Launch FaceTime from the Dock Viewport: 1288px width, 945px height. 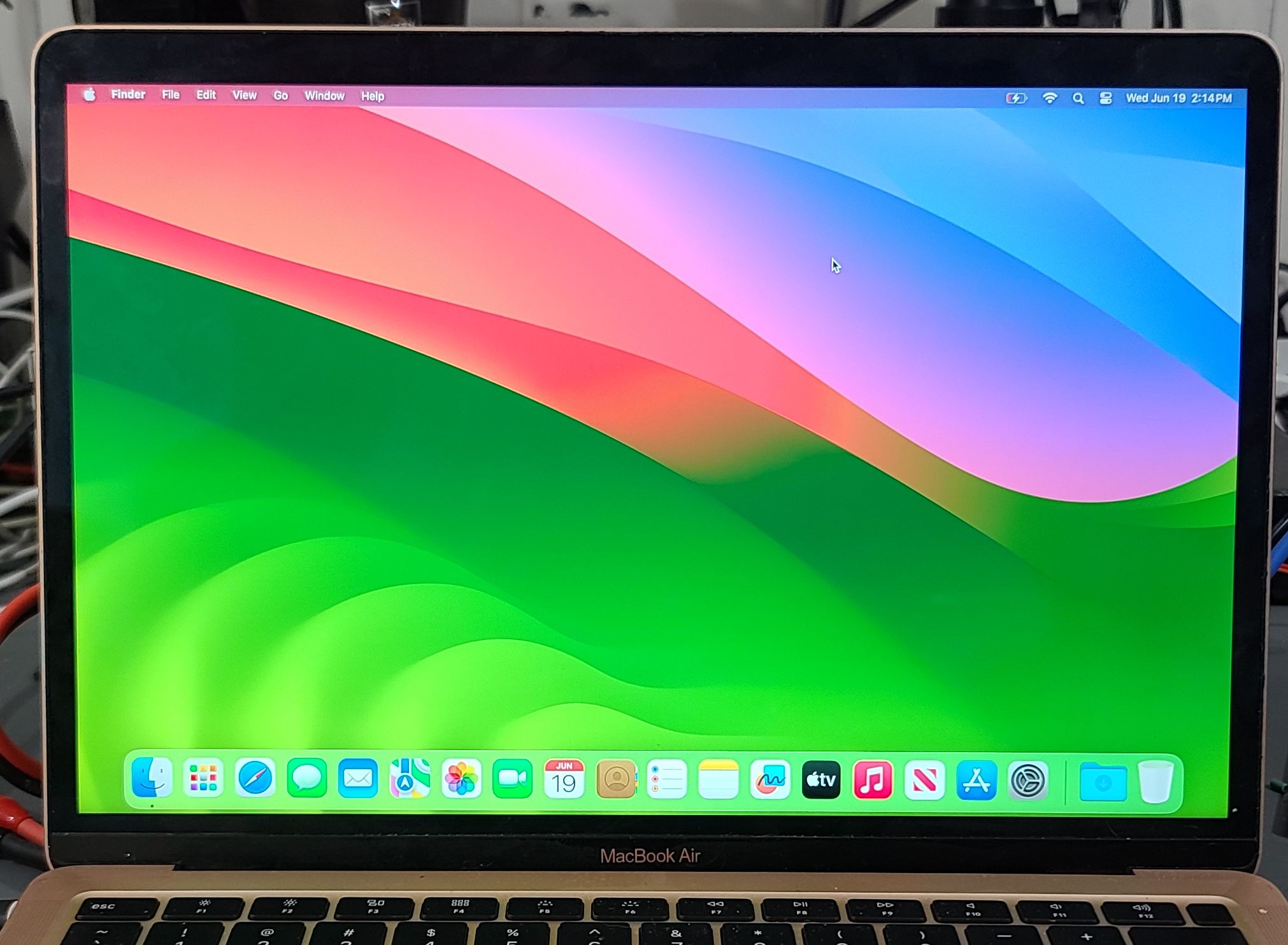click(512, 779)
